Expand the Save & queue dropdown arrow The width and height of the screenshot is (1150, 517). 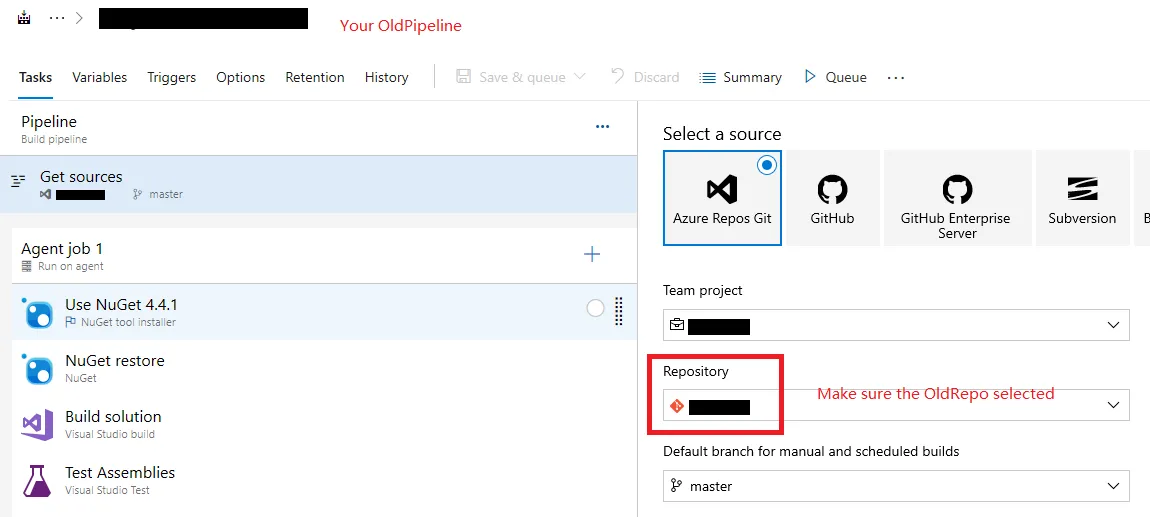click(579, 76)
